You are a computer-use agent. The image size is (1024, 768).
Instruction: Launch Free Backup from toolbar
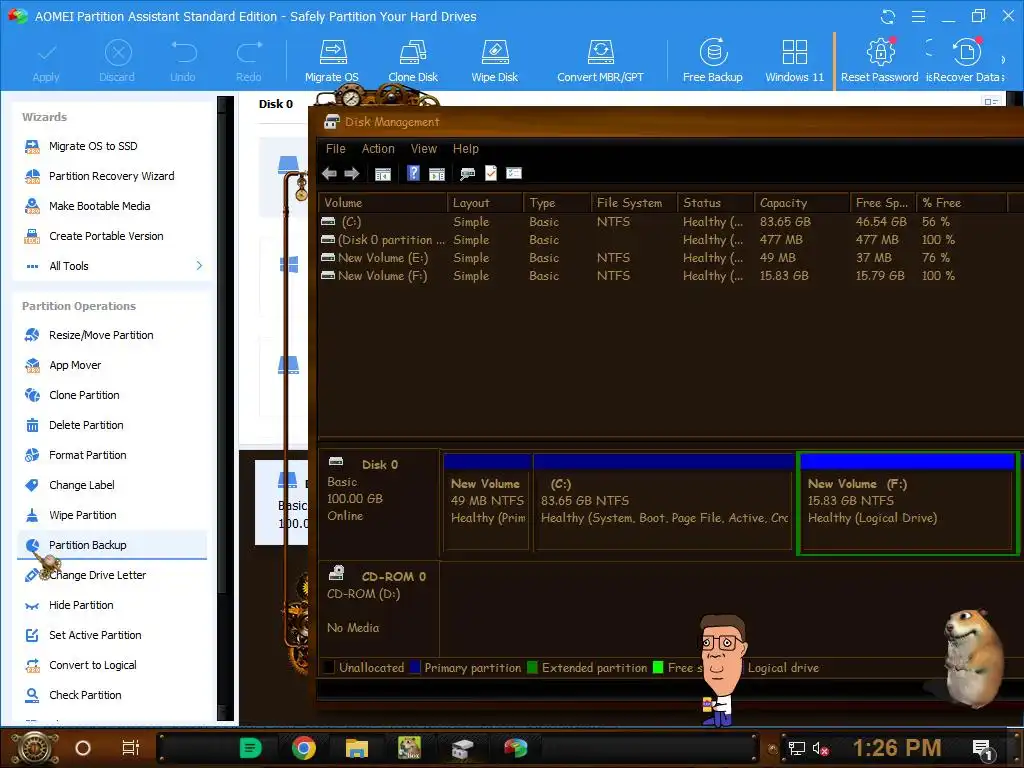[x=712, y=61]
